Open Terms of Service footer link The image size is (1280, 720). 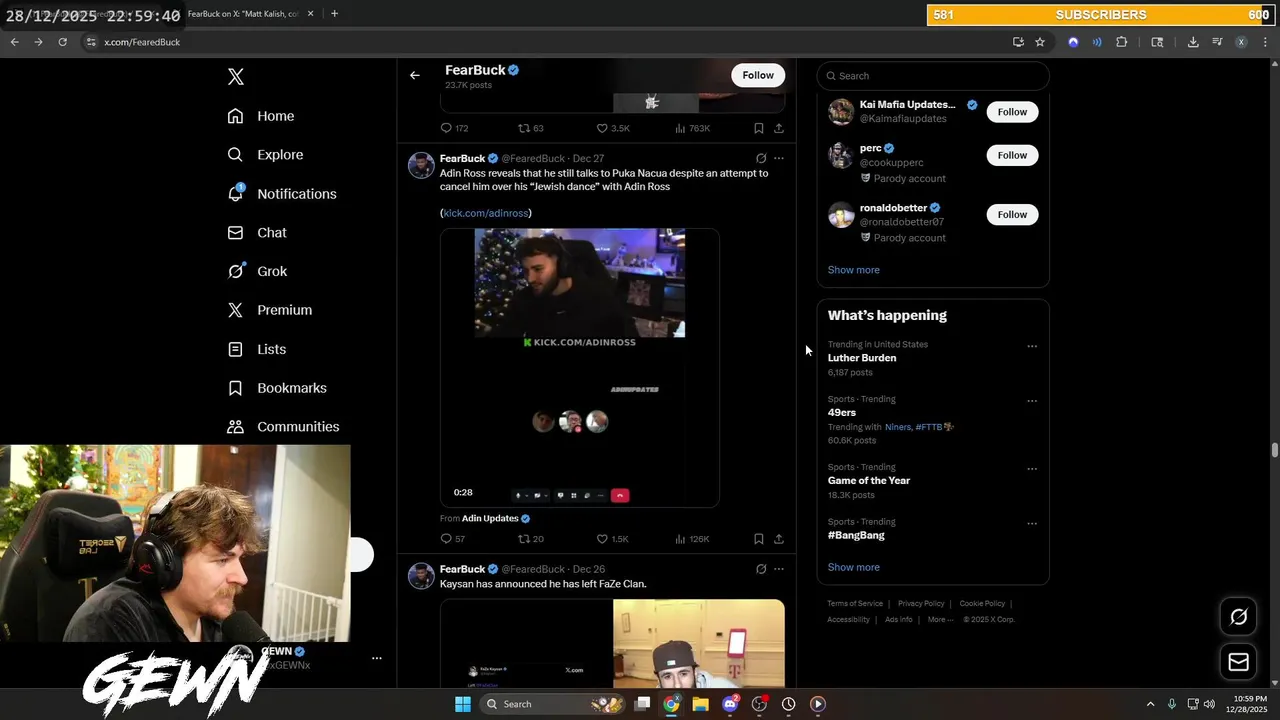[x=855, y=604]
